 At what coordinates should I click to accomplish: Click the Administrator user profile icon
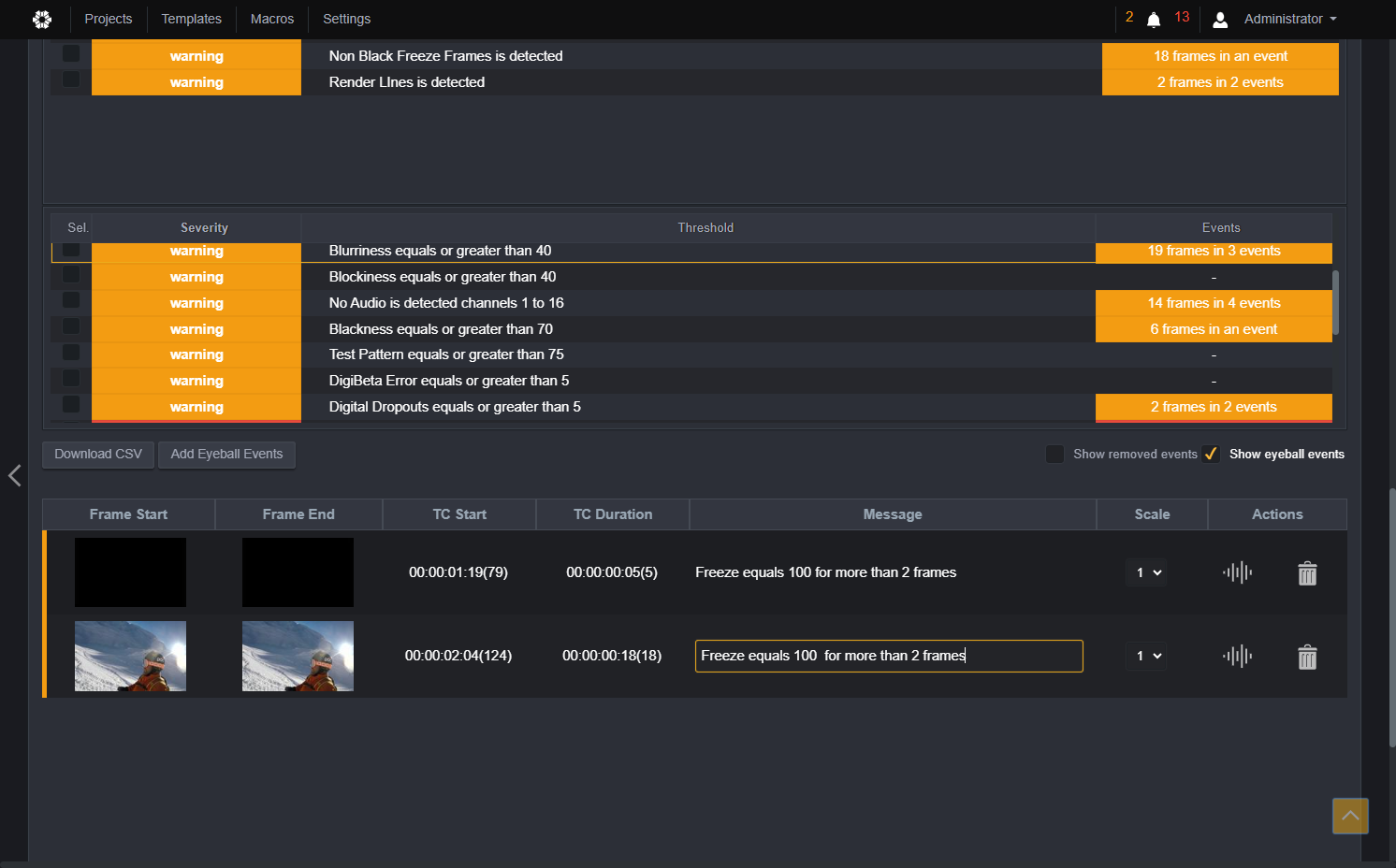click(x=1220, y=20)
